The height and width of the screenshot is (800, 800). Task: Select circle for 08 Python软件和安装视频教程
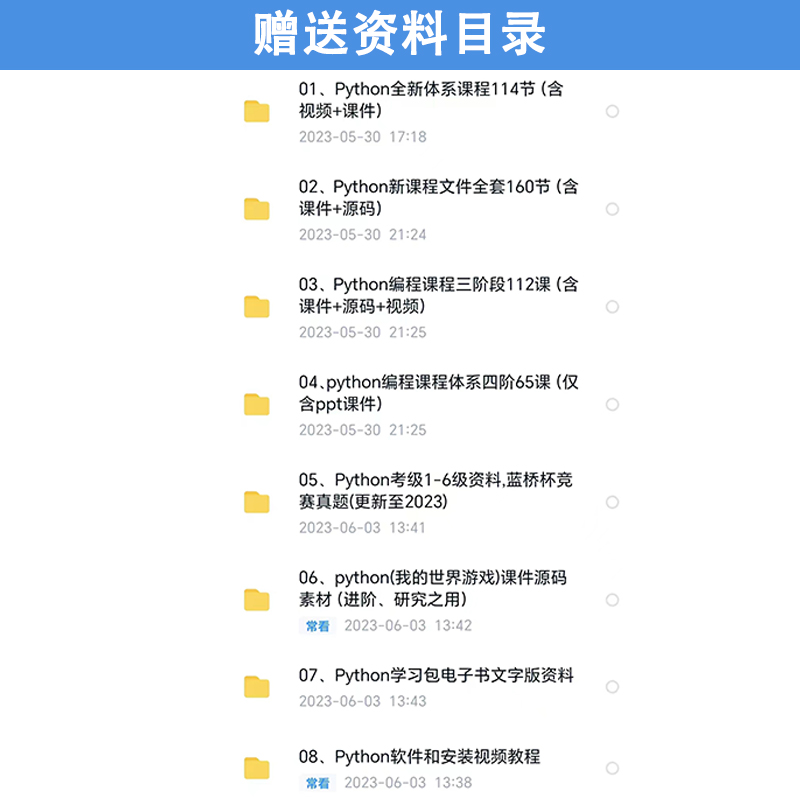click(x=612, y=768)
